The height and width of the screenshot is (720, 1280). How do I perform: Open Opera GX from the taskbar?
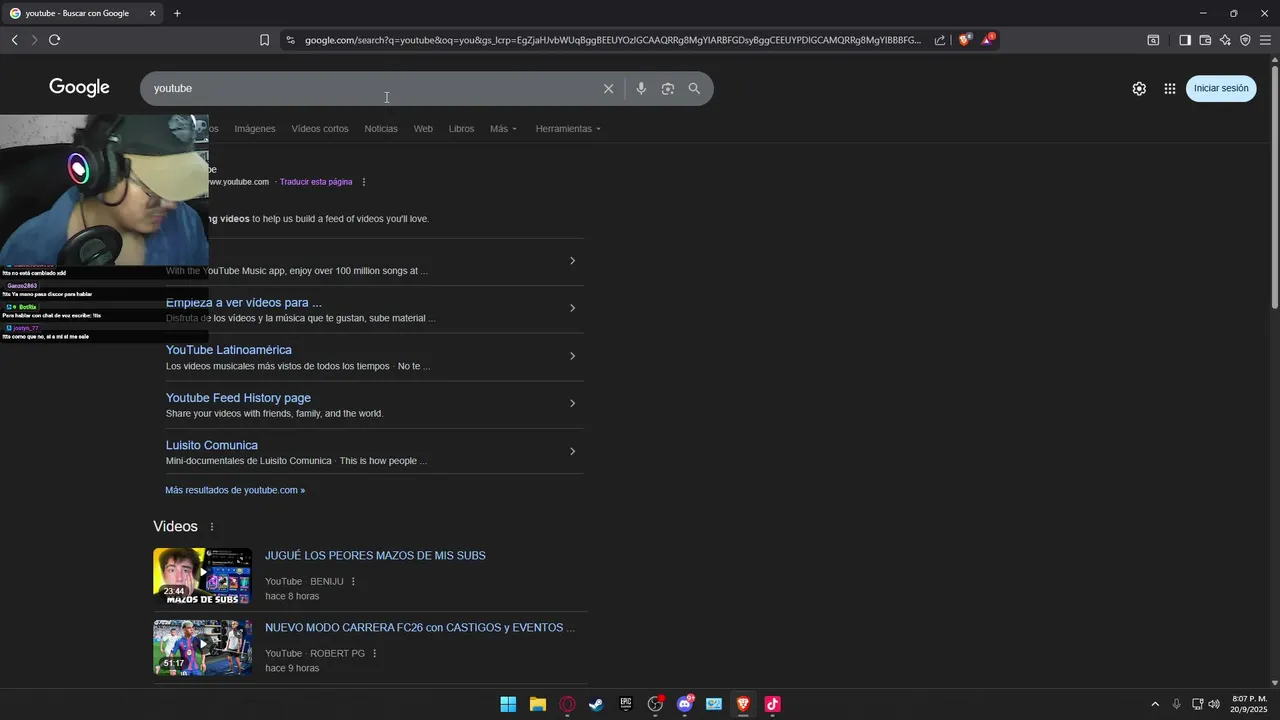[567, 704]
